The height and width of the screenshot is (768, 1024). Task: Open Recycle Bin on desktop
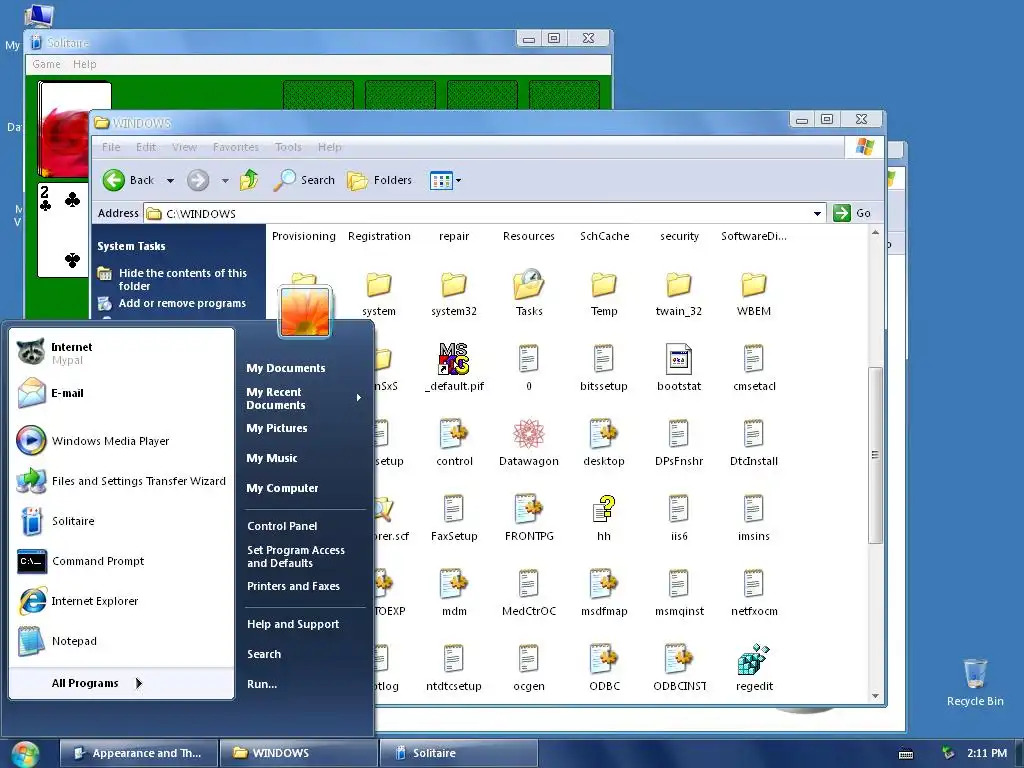(975, 682)
